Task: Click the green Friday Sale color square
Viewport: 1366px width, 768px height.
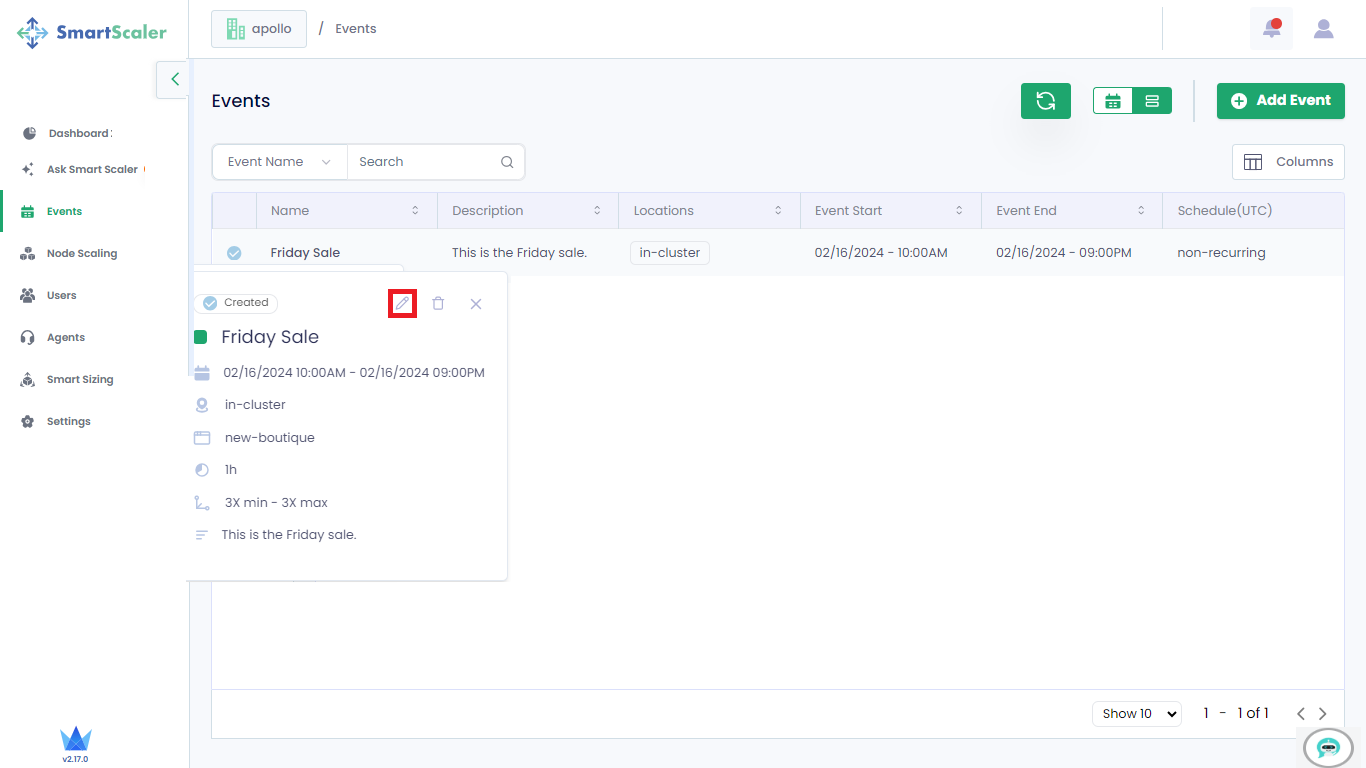Action: [200, 337]
